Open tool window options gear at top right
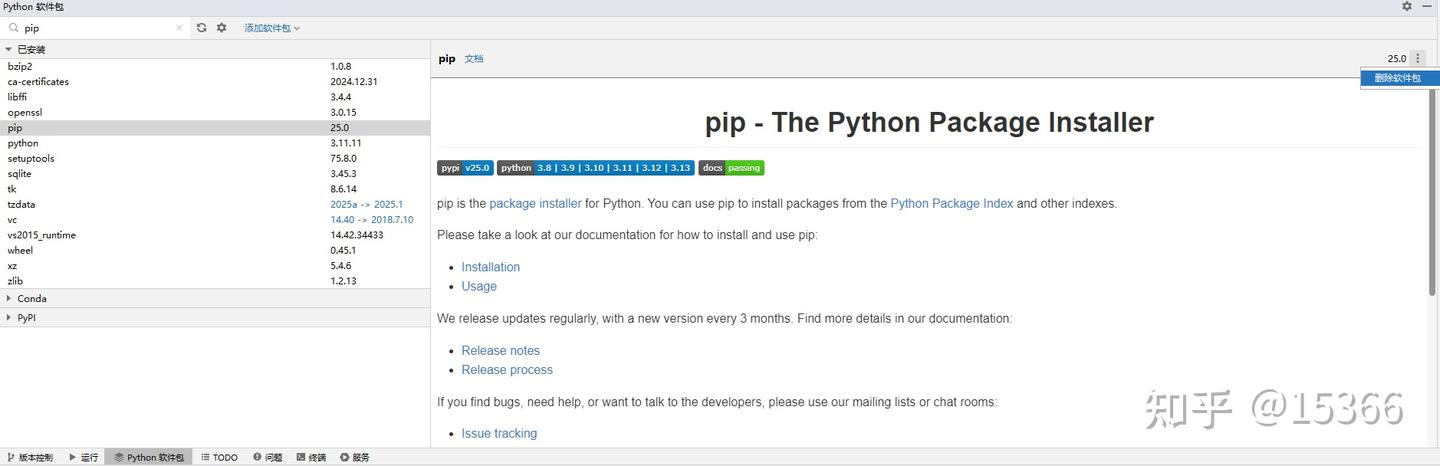This screenshot has width=1440, height=466. click(1407, 6)
